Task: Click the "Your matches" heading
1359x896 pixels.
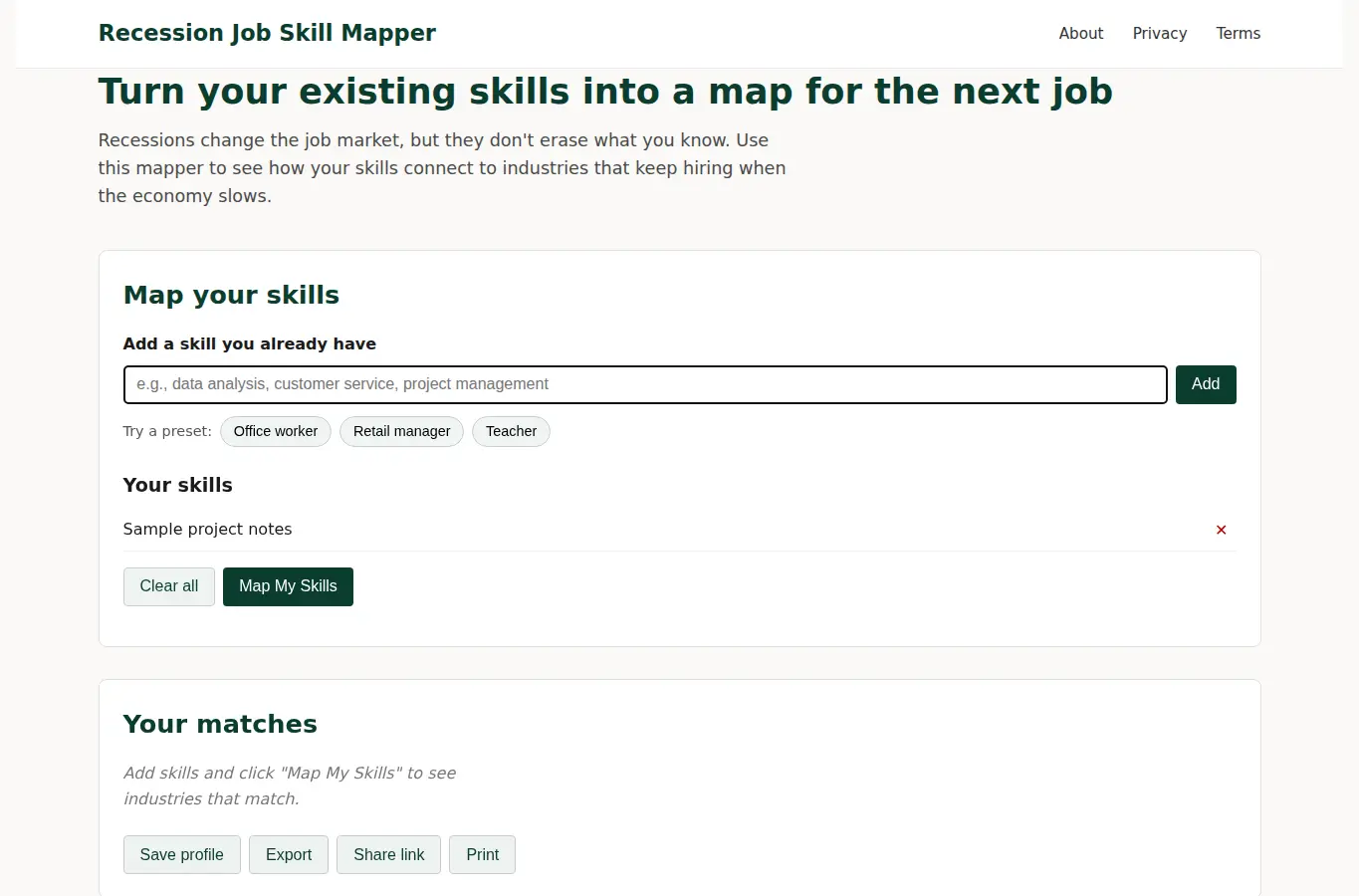Action: (x=220, y=724)
